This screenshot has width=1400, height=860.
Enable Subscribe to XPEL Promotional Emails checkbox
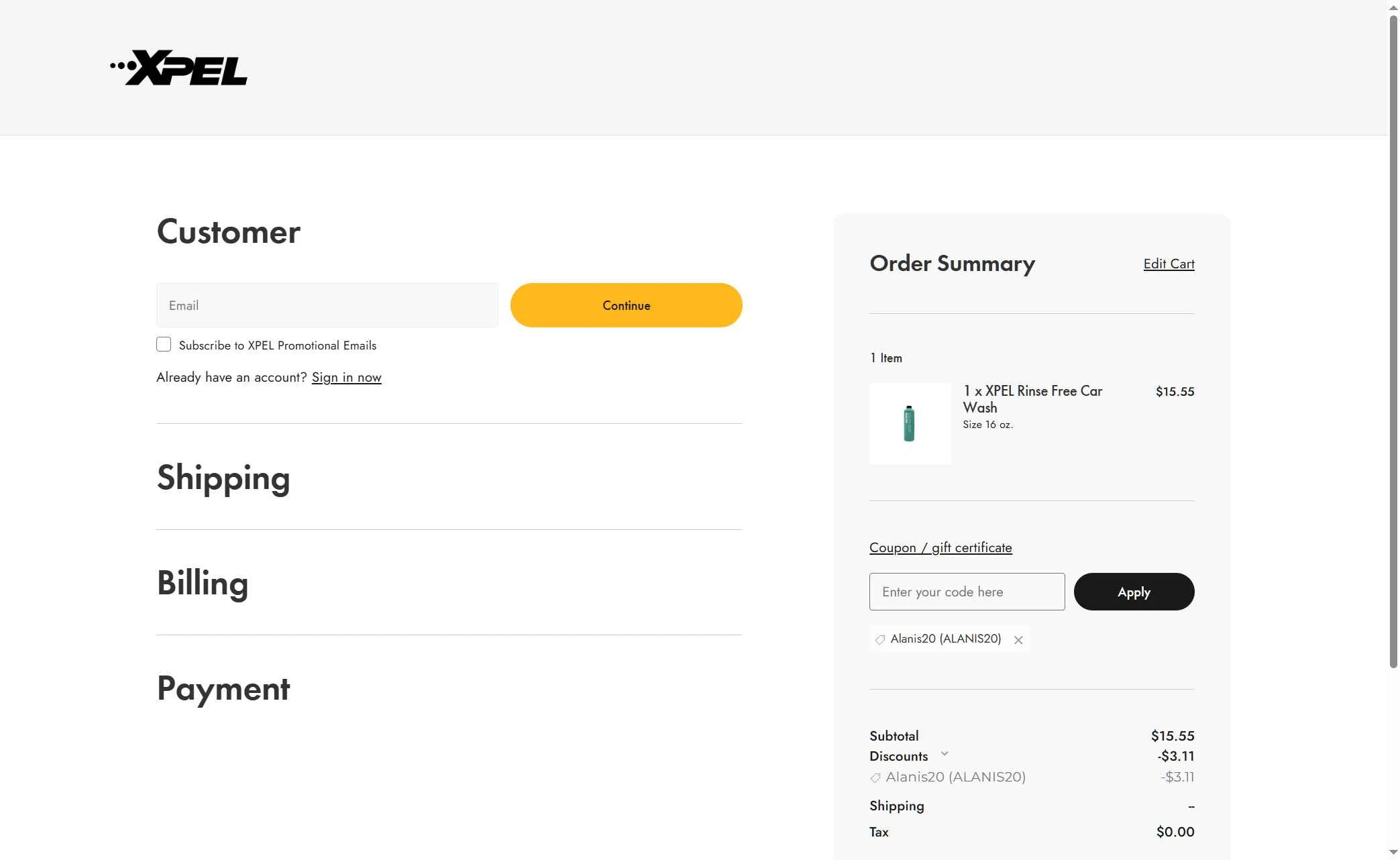pos(164,345)
